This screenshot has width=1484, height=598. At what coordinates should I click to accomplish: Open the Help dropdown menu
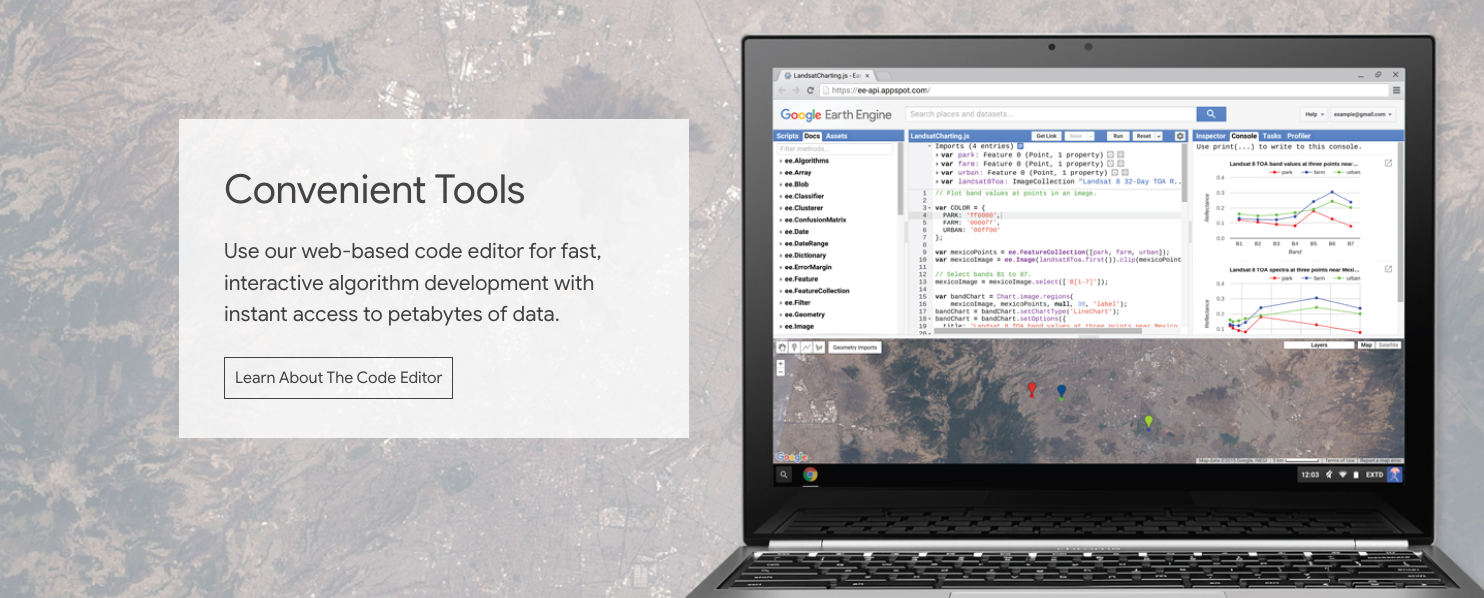[x=1314, y=115]
